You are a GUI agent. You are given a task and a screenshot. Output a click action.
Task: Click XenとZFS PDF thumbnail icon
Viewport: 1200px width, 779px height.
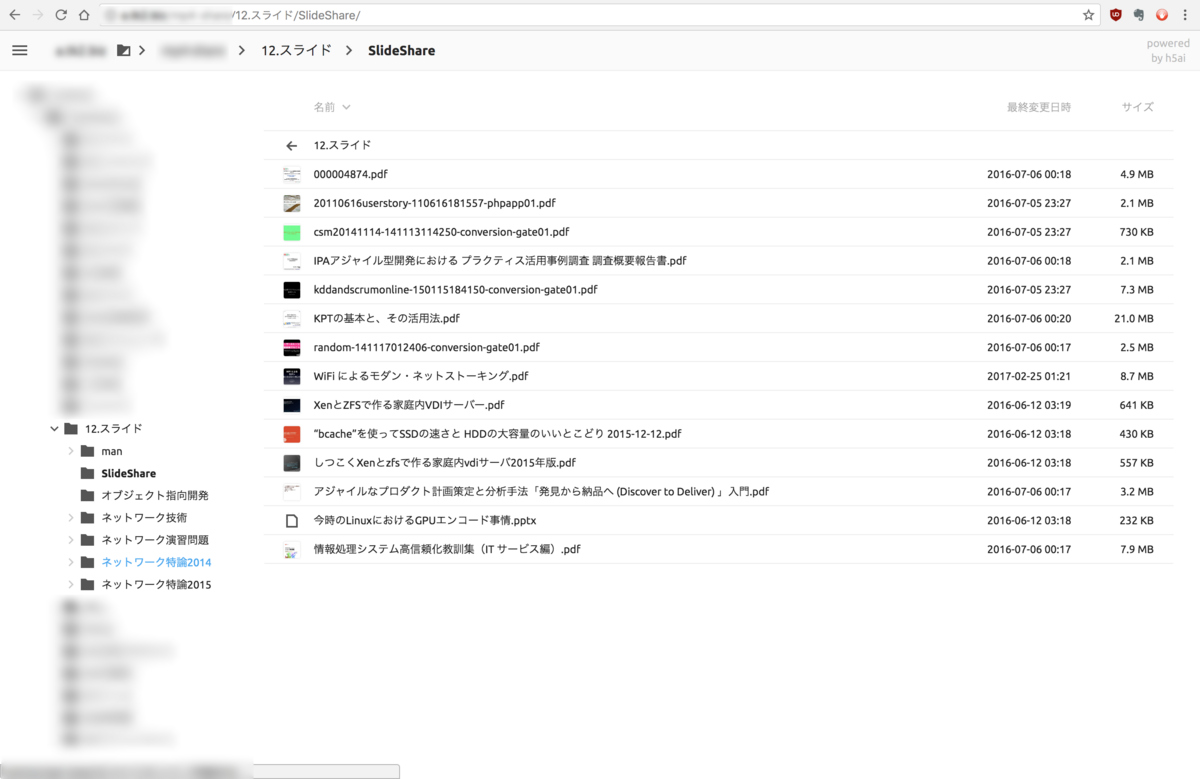tap(291, 405)
